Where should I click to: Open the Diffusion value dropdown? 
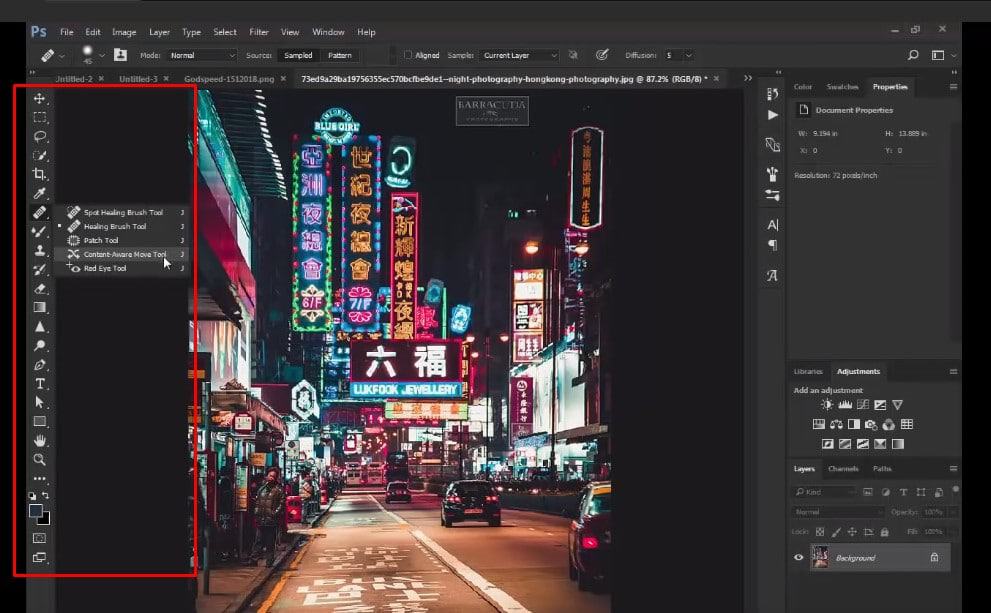688,56
